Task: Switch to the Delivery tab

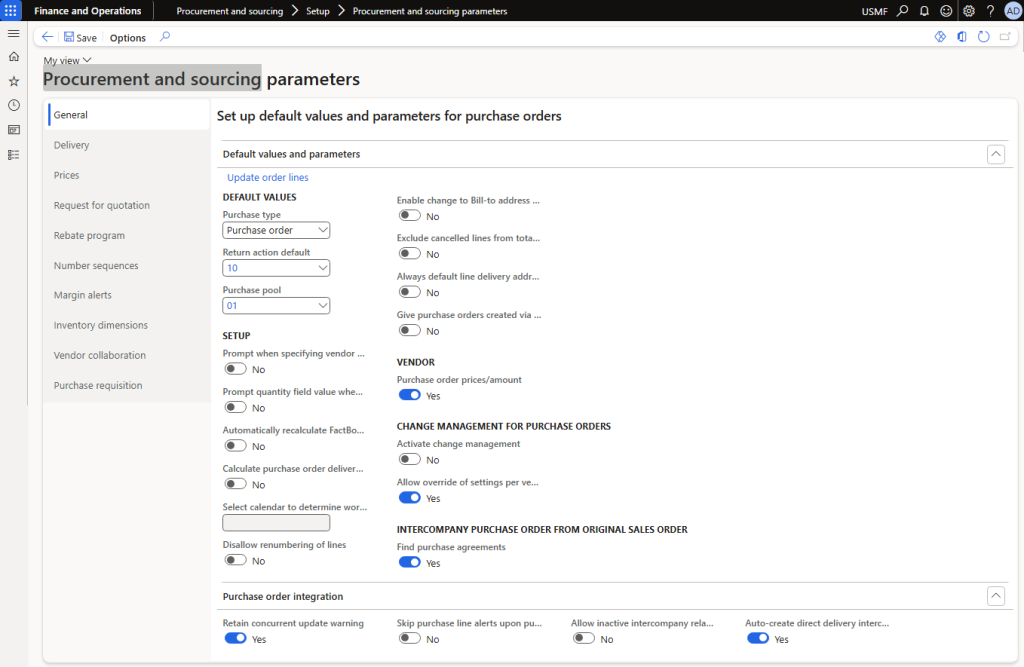Action: pyautogui.click(x=72, y=145)
